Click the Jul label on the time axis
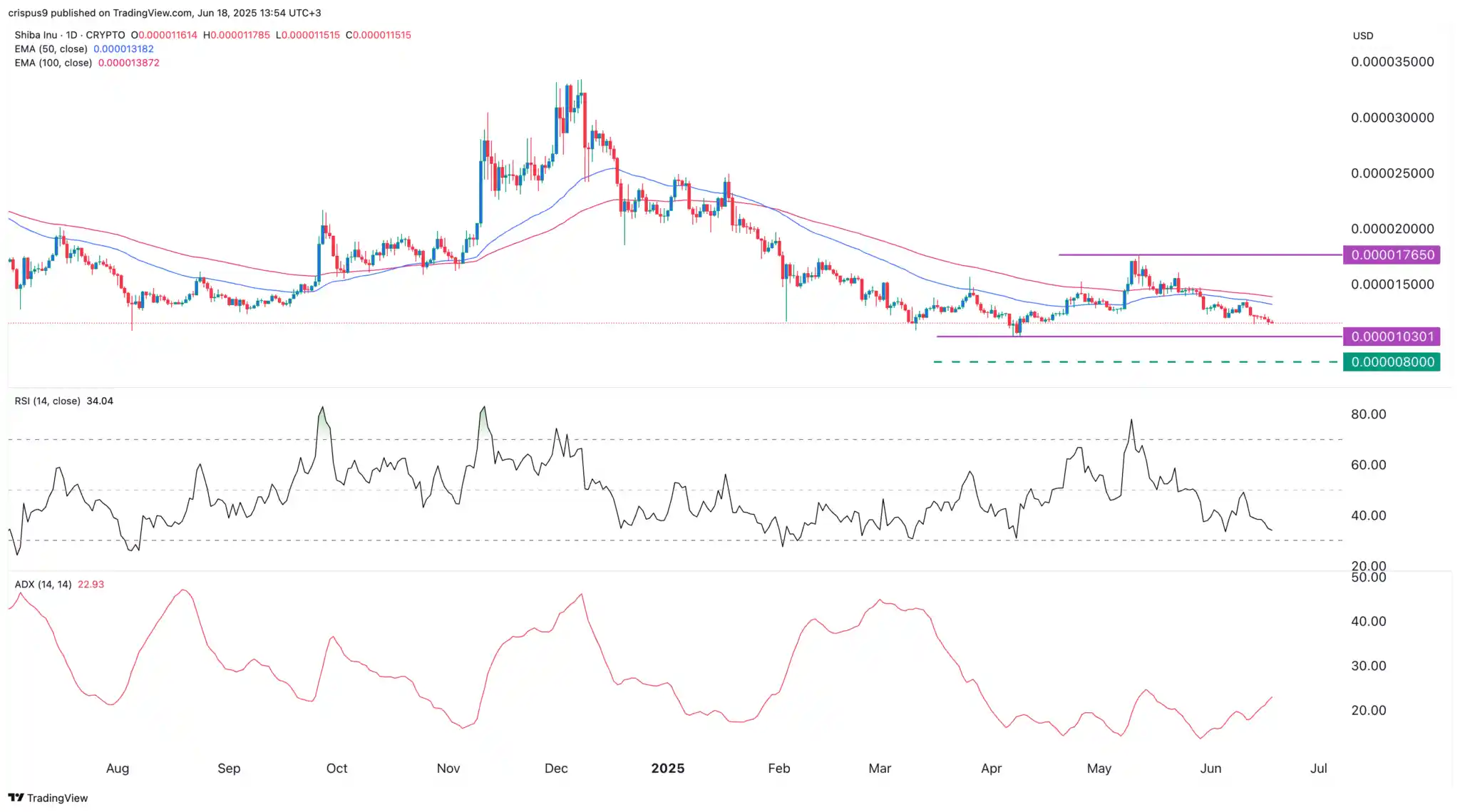Screen dimensions: 1460x812 pos(1318,769)
